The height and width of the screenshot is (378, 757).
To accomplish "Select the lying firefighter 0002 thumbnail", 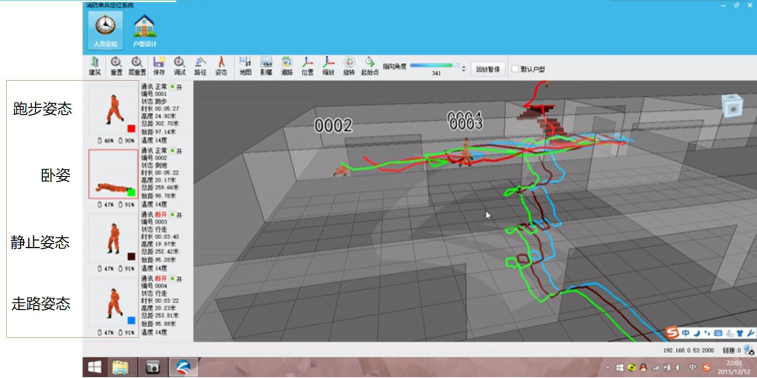I will click(x=113, y=174).
